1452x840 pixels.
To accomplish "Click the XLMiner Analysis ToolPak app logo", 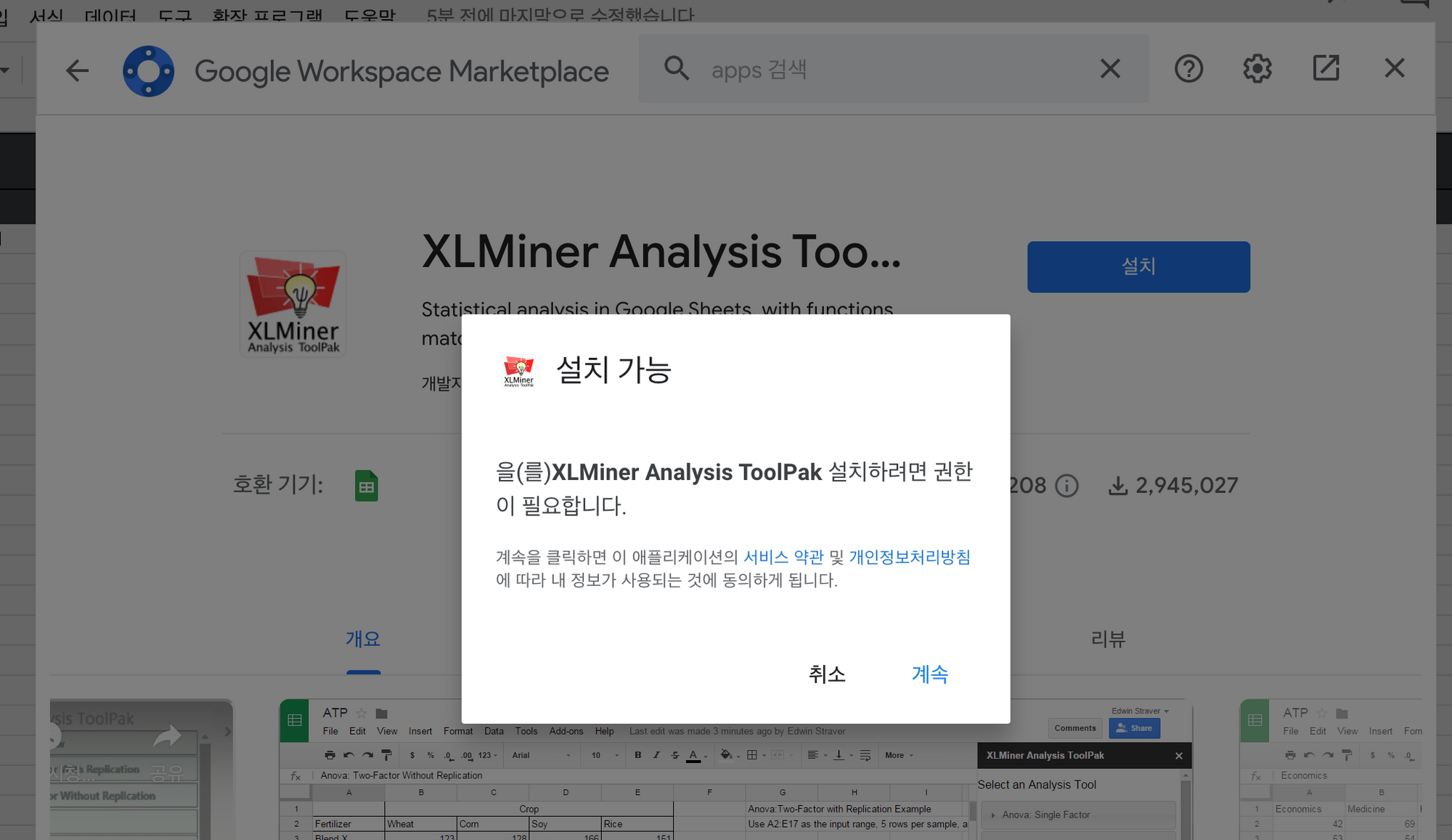I will [x=293, y=304].
